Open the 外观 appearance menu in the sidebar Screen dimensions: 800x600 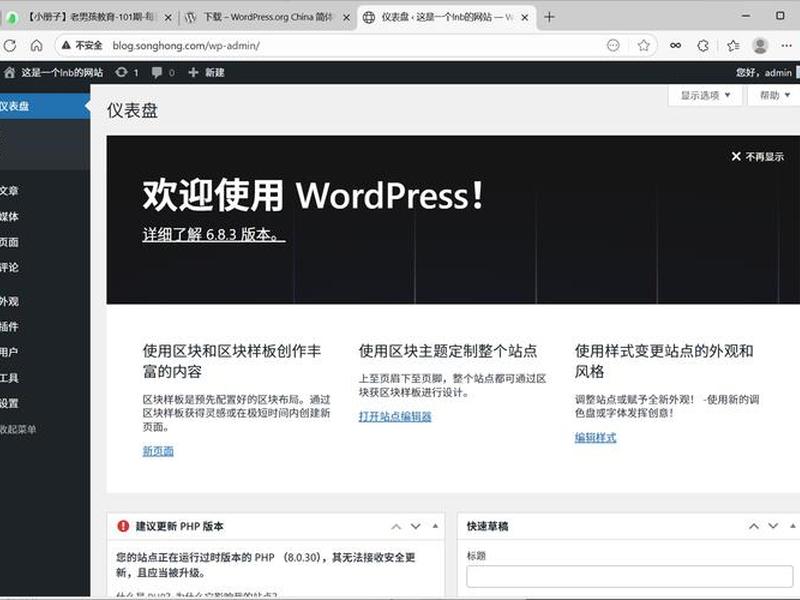tap(43, 302)
